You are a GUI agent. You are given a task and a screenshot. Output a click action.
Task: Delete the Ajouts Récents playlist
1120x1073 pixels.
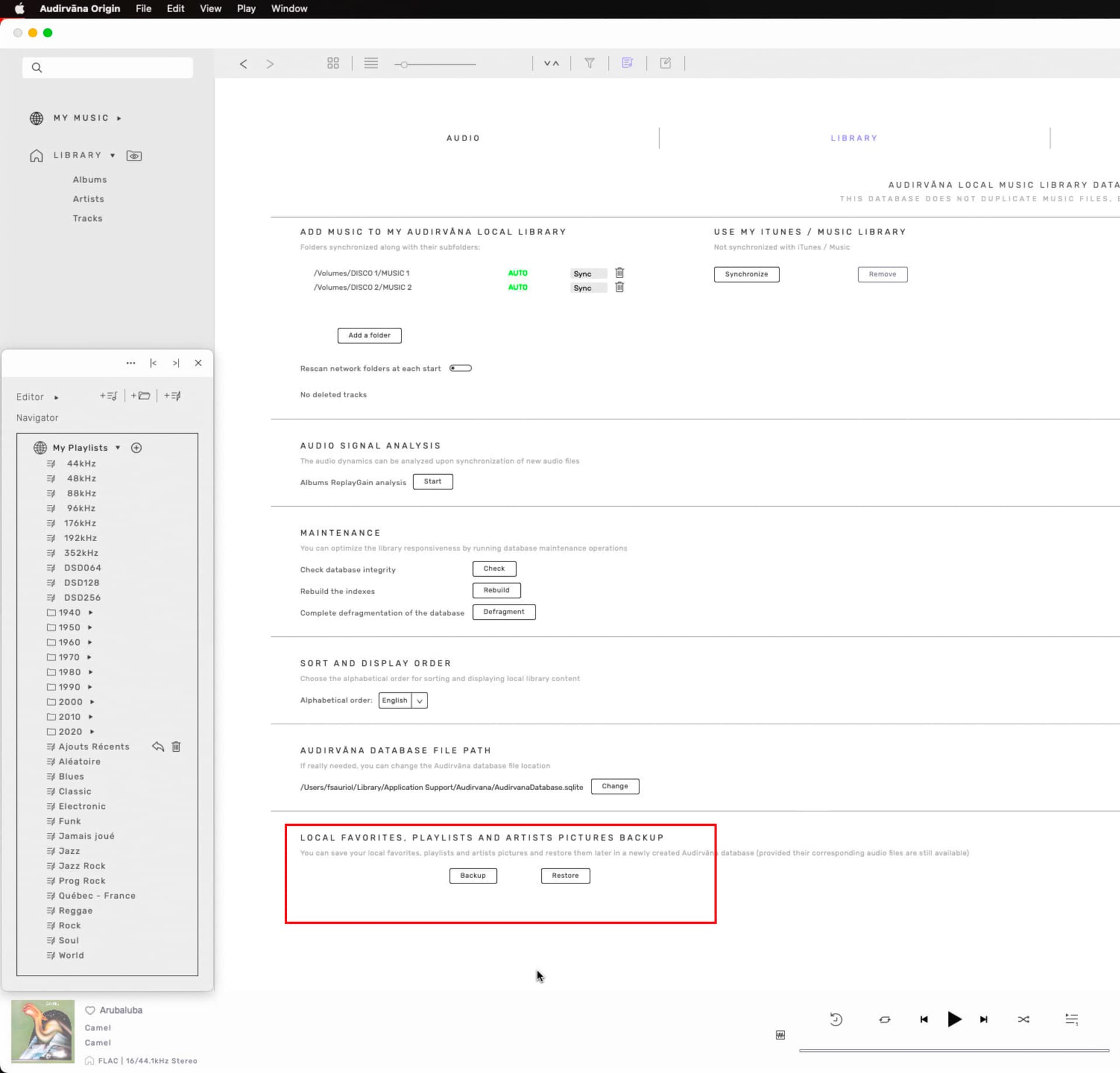(x=176, y=746)
